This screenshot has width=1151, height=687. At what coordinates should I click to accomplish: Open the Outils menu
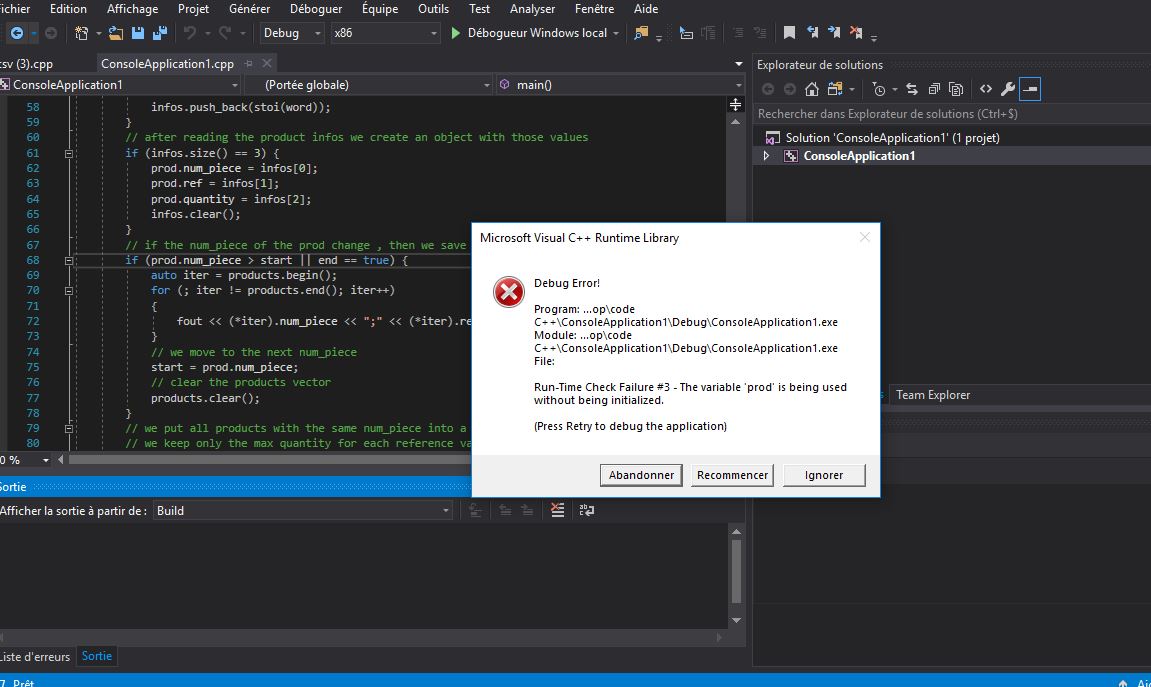click(433, 9)
